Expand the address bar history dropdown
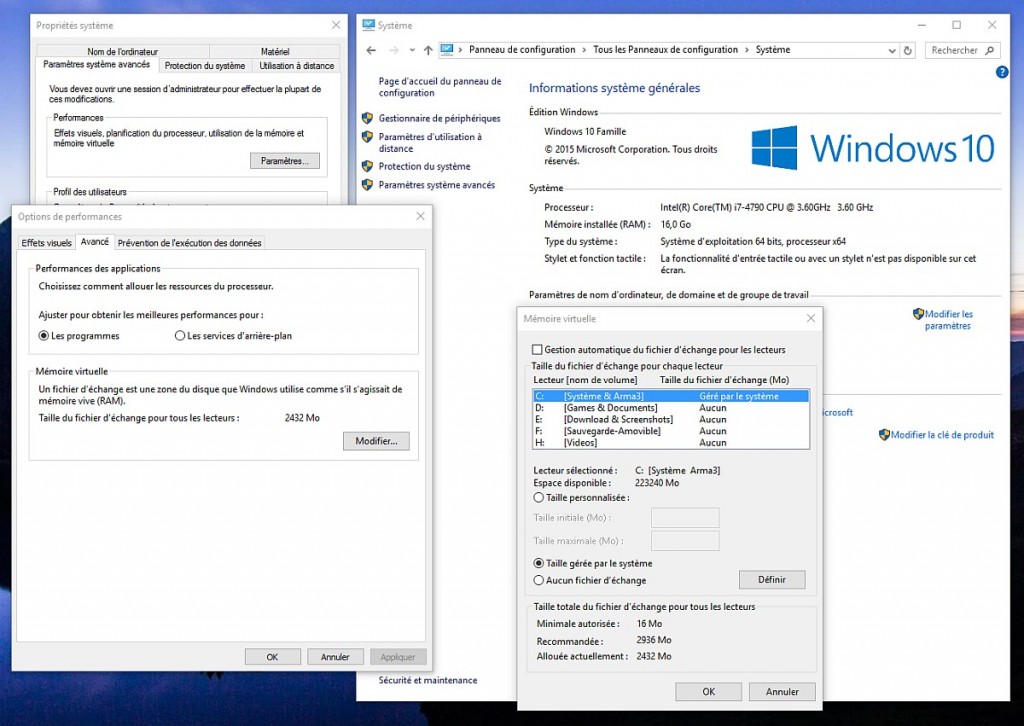This screenshot has width=1024, height=726. (x=891, y=50)
